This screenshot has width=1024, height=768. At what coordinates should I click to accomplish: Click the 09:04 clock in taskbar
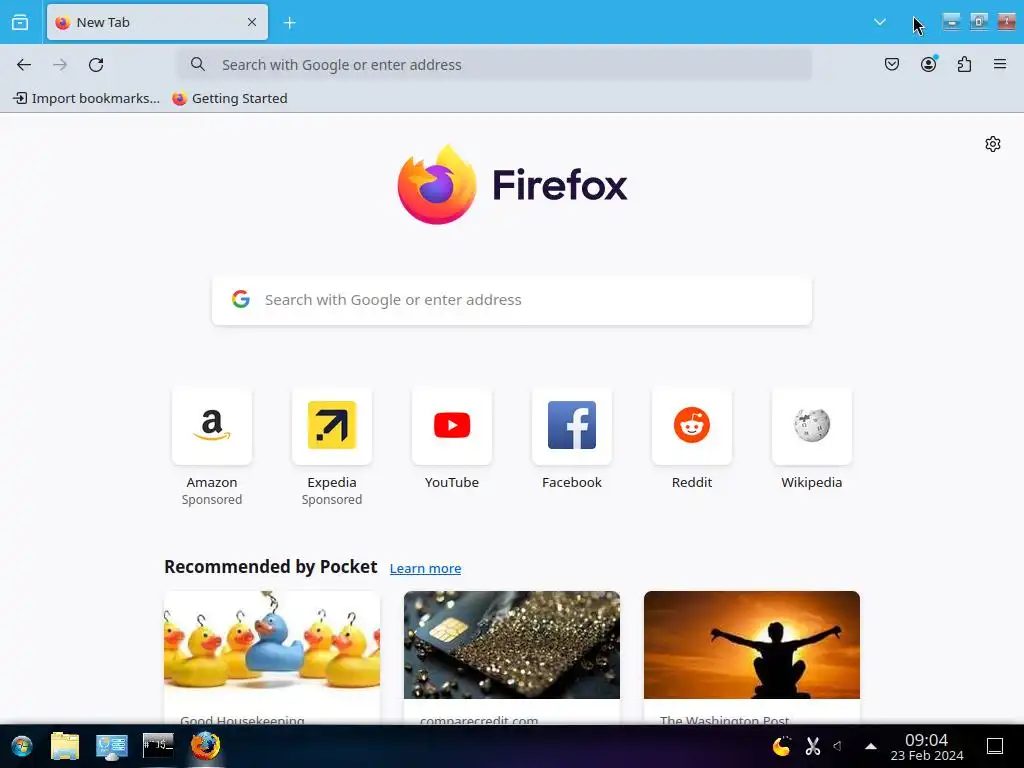tap(927, 747)
